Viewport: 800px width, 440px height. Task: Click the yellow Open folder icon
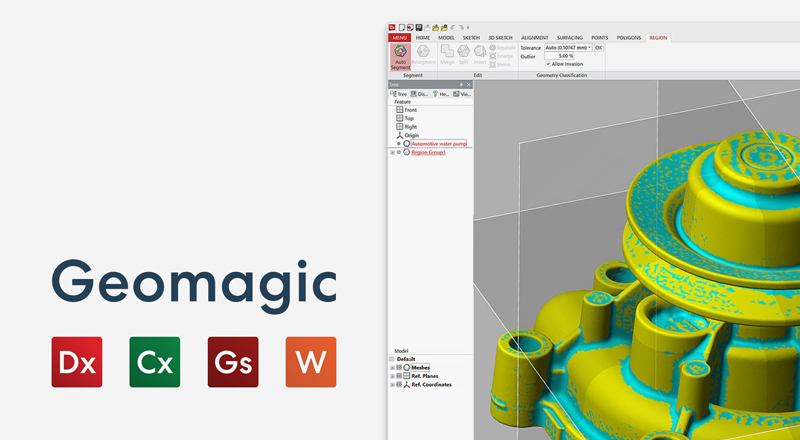(x=436, y=28)
